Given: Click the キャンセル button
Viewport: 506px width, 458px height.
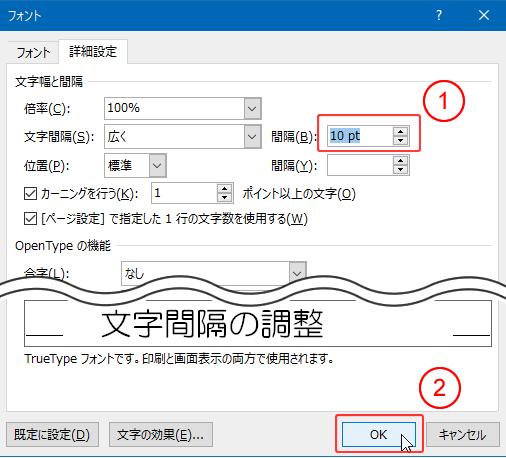Looking at the screenshot, I should pyautogui.click(x=463, y=434).
